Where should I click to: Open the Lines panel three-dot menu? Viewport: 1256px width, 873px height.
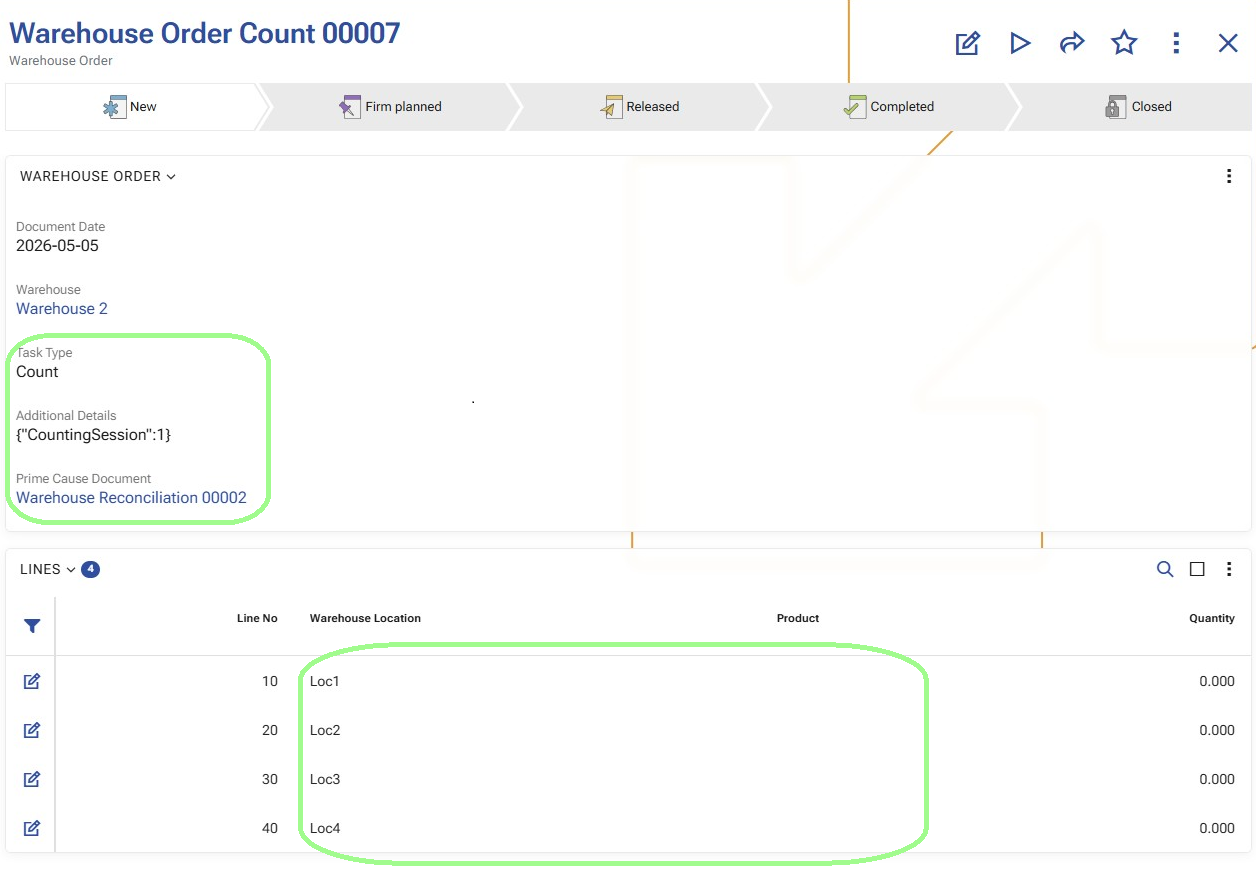1229,569
